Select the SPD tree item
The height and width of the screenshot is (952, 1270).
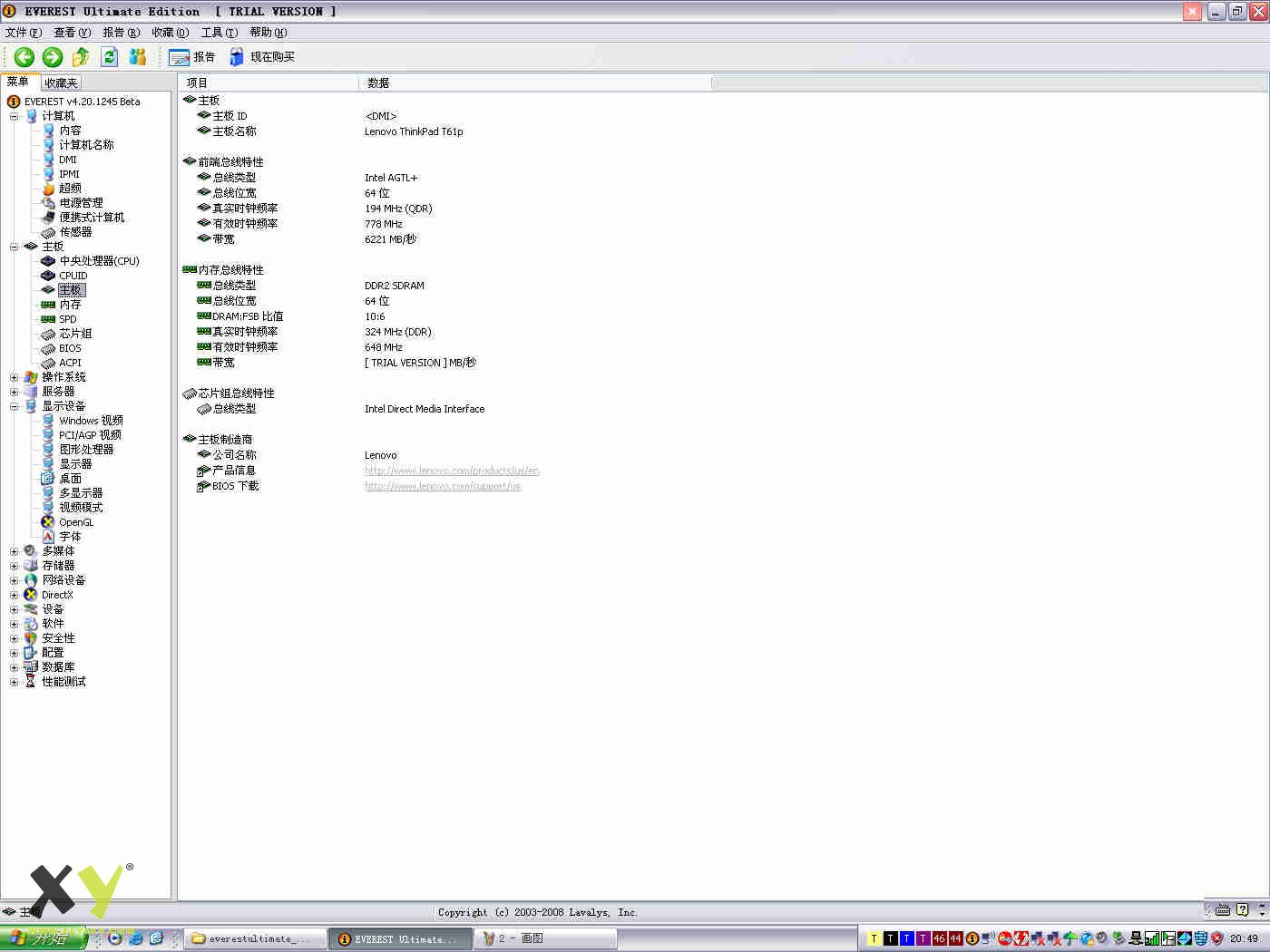click(68, 319)
